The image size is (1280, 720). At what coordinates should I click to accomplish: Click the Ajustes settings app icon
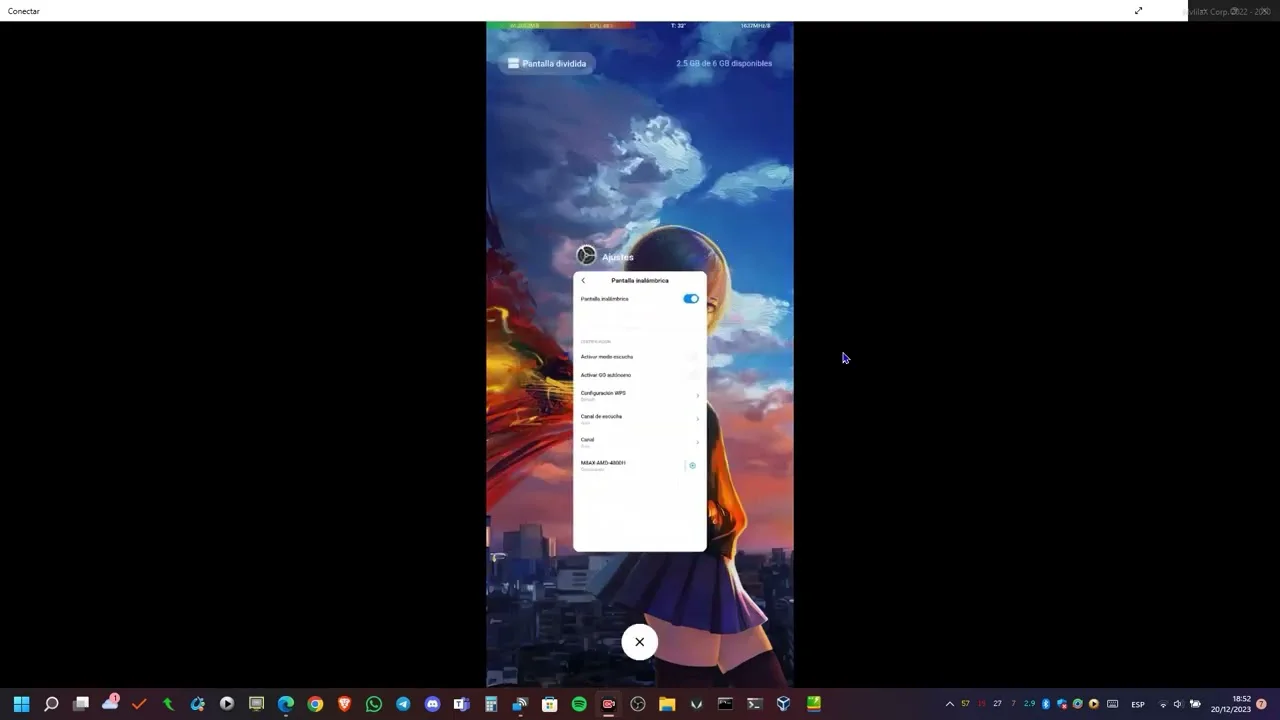click(x=587, y=256)
